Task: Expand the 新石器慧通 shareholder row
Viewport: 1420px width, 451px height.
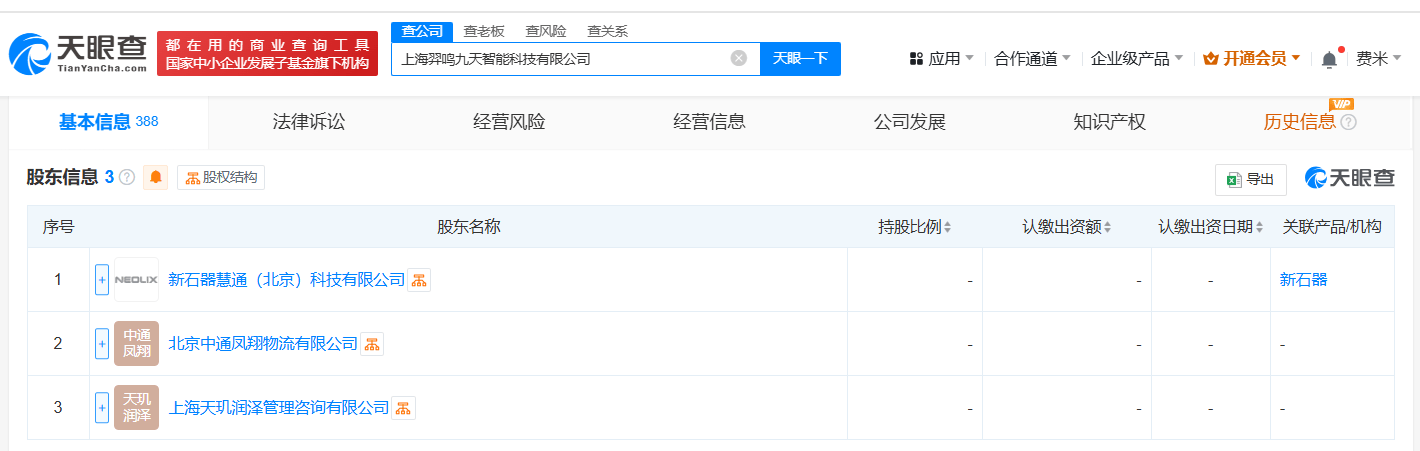Action: 102,280
